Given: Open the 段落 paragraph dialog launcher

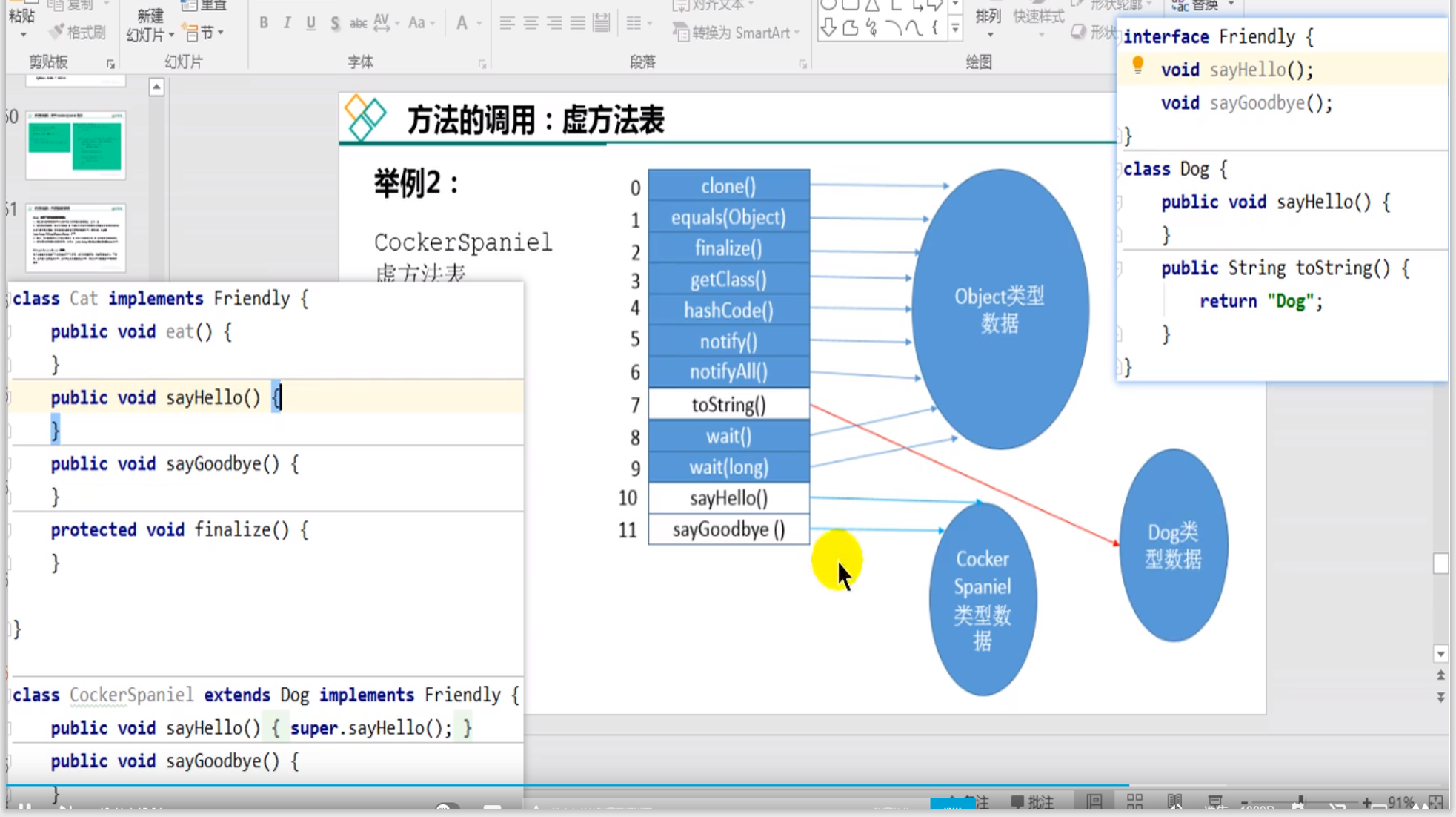Looking at the screenshot, I should tap(802, 64).
